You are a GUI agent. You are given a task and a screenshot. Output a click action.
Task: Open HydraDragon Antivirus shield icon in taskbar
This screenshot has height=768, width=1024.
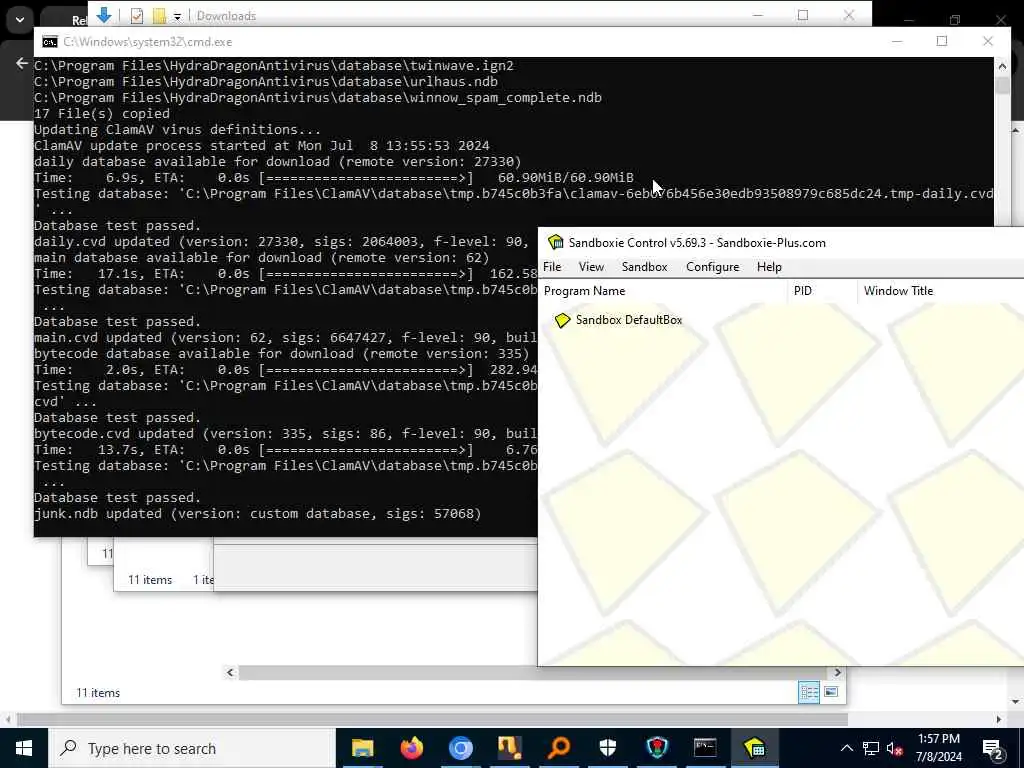(x=656, y=748)
